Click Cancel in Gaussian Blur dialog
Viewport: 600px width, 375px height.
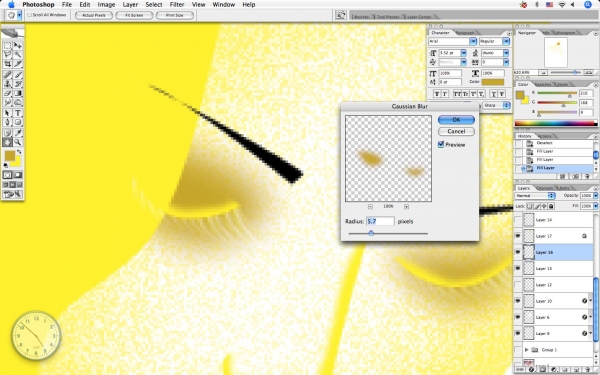click(456, 131)
